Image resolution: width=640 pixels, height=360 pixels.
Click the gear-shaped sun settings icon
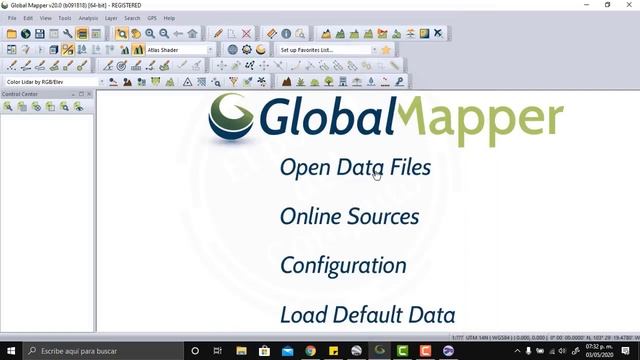tap(247, 50)
